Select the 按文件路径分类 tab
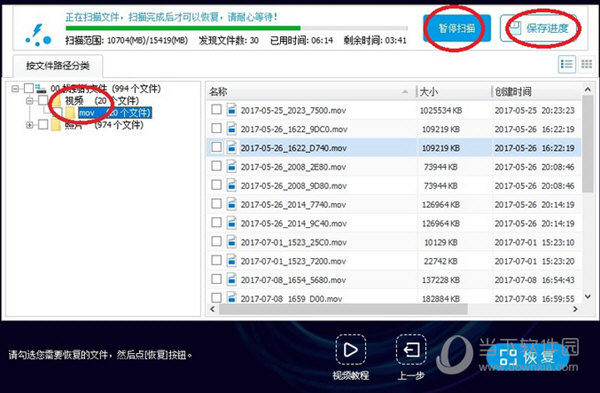 (58, 66)
